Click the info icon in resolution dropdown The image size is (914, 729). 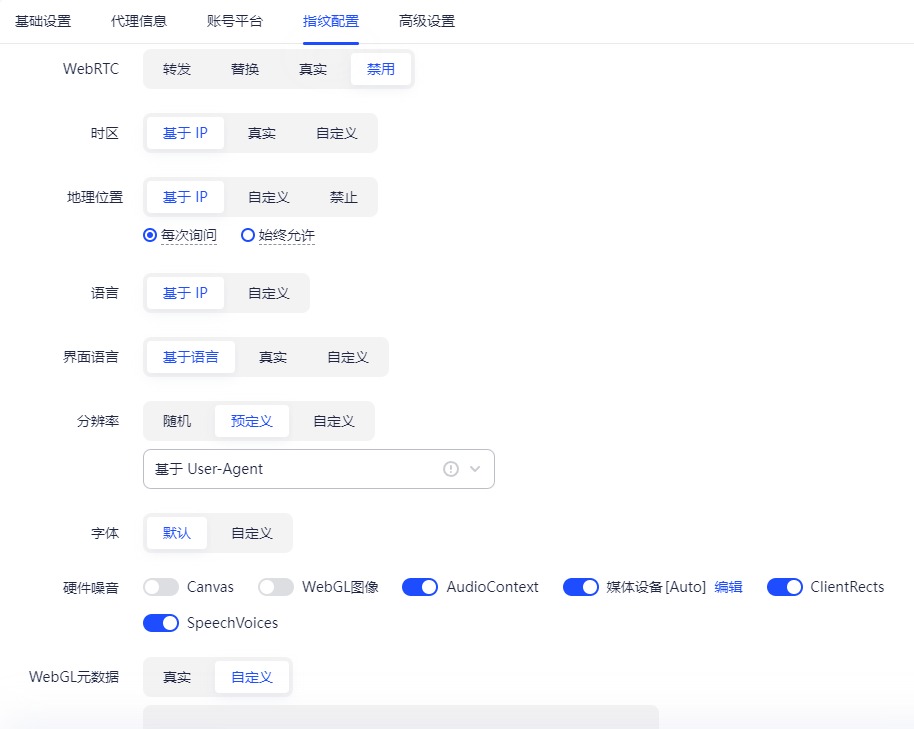click(450, 469)
